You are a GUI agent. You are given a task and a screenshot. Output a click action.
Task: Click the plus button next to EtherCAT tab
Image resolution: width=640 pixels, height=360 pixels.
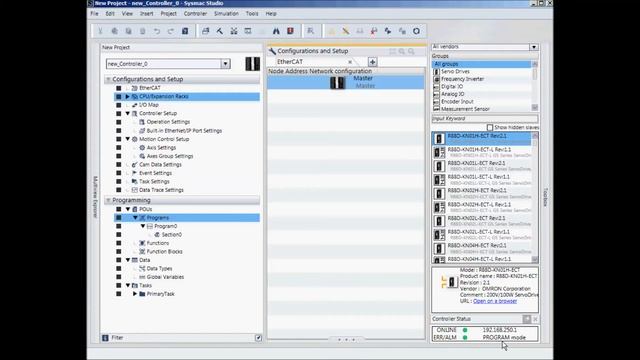point(372,62)
